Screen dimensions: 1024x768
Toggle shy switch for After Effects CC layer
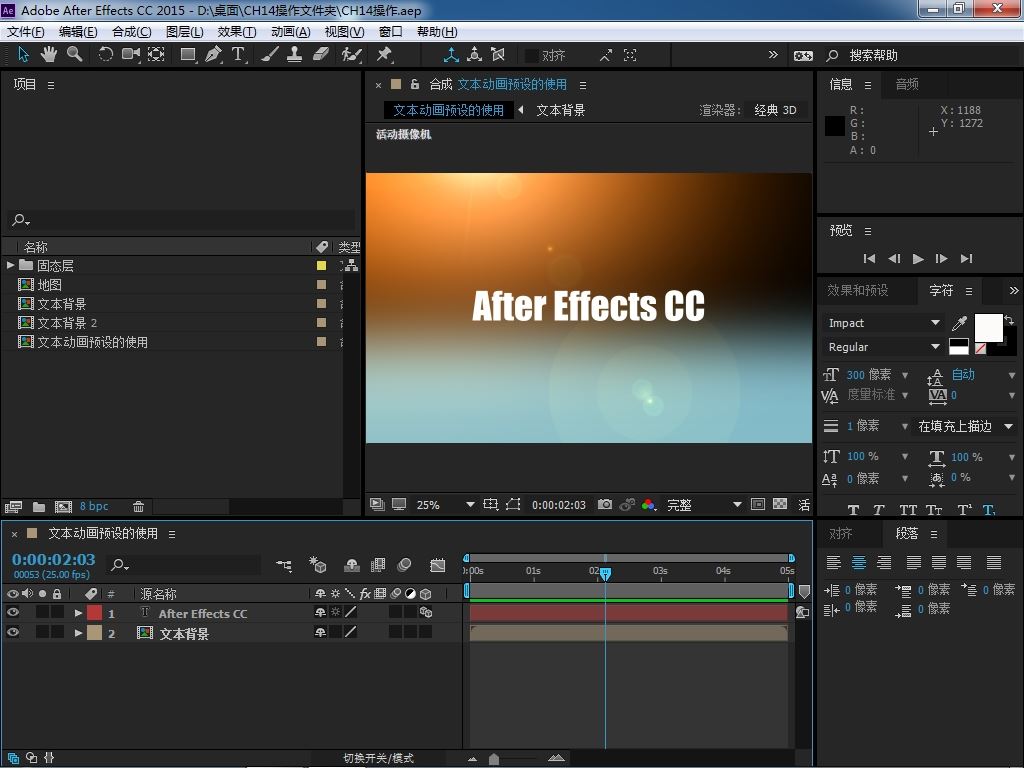click(320, 613)
